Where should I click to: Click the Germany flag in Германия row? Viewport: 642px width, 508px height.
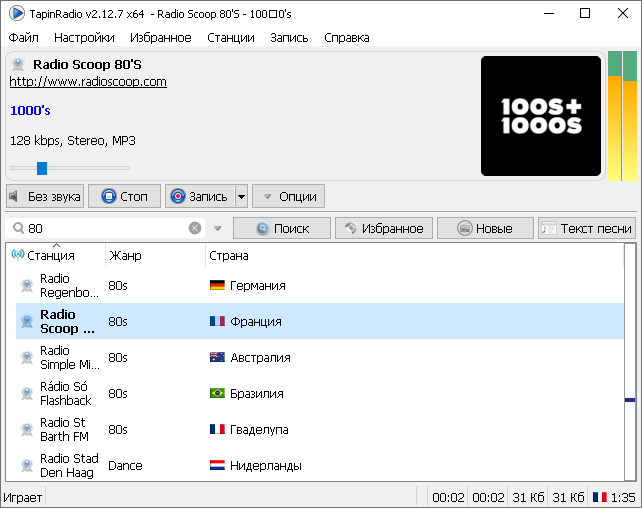click(217, 285)
